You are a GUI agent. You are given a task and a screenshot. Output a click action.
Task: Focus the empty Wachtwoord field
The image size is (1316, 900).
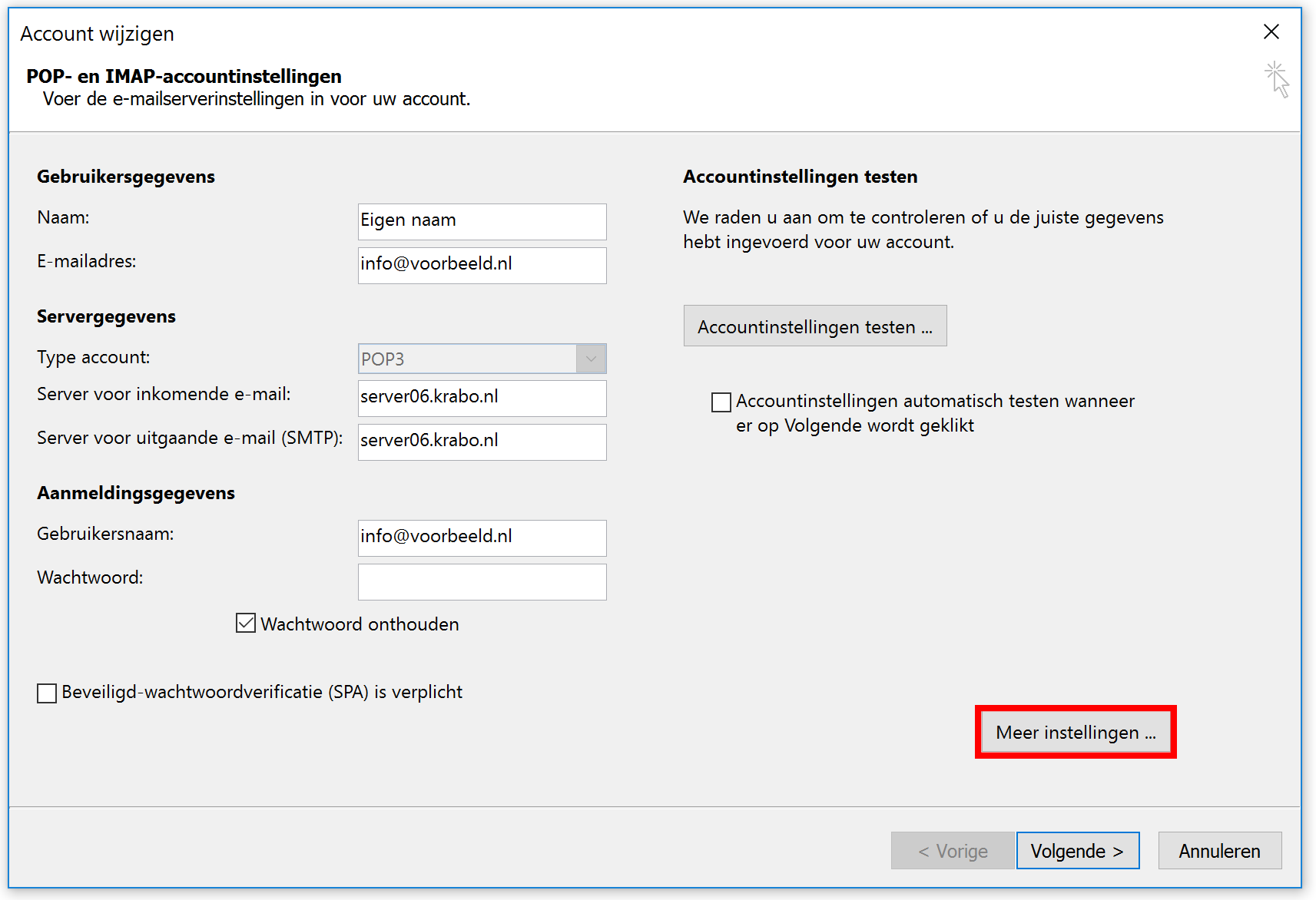tap(482, 581)
